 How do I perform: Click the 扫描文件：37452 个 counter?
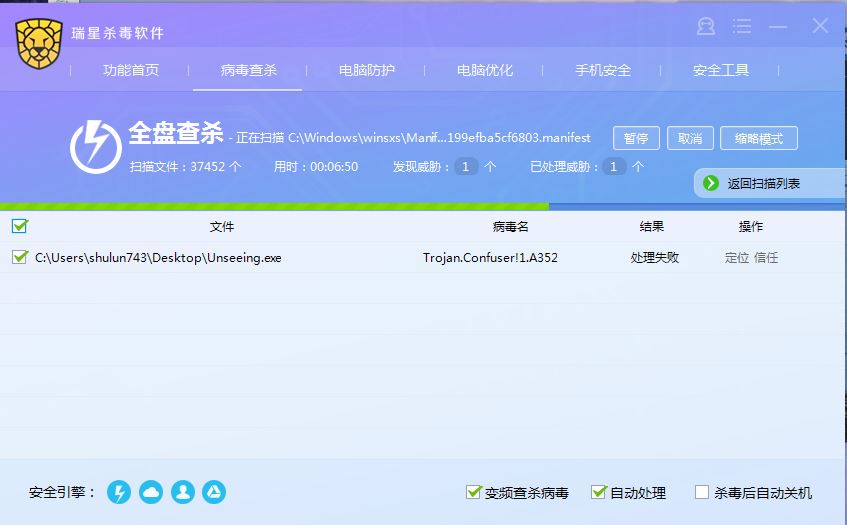(x=185, y=166)
